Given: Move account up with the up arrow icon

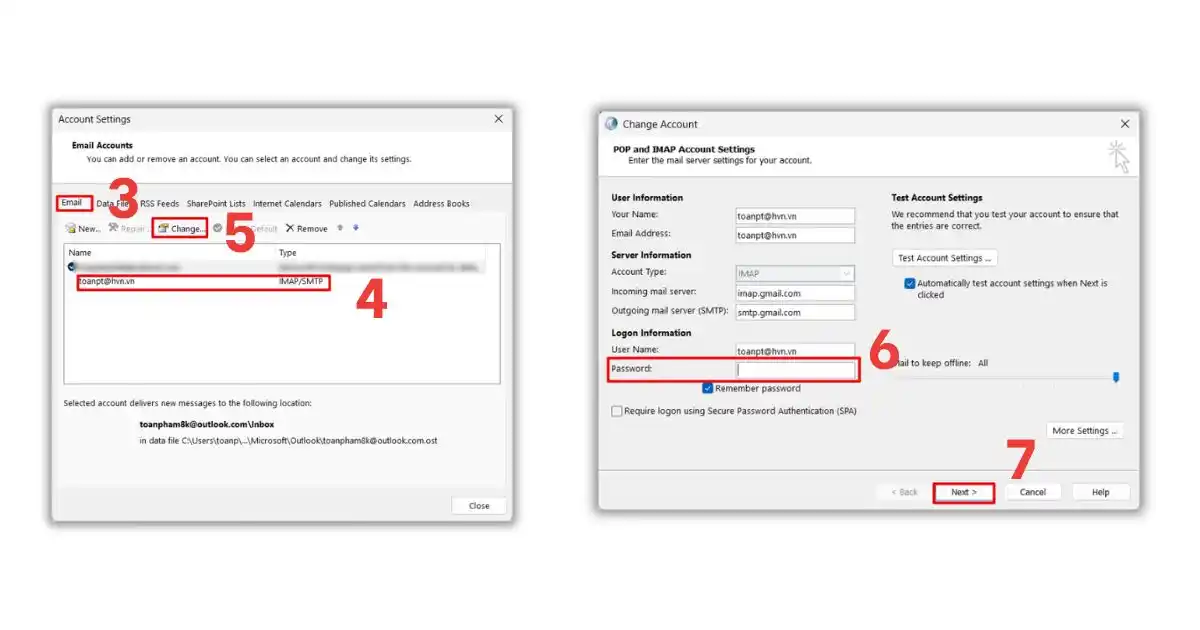Looking at the screenshot, I should pyautogui.click(x=340, y=228).
